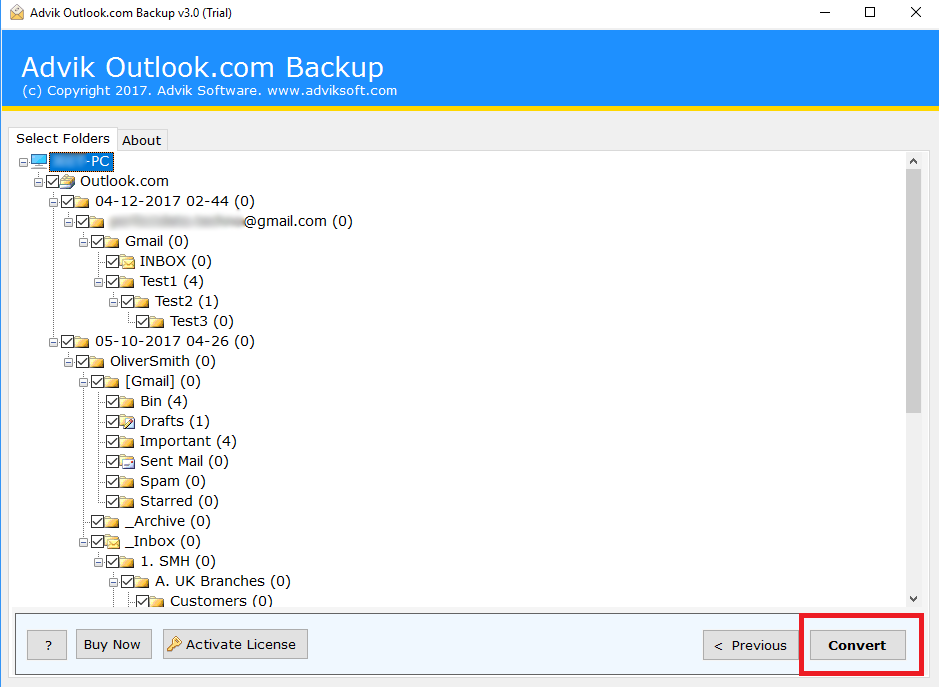Click the Outlook.com mailbox icon
This screenshot has height=687, width=939.
click(x=68, y=181)
